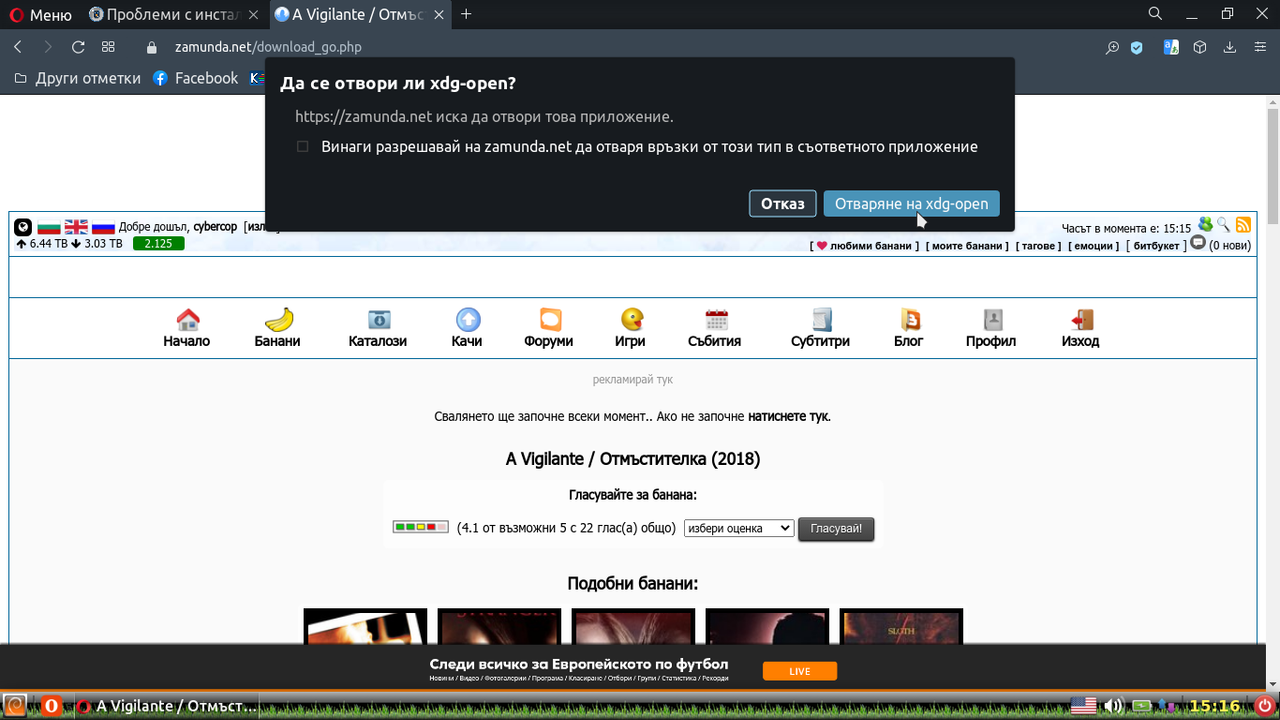
Task: Switch to the Проблеми с инстал tab
Action: coord(175,14)
